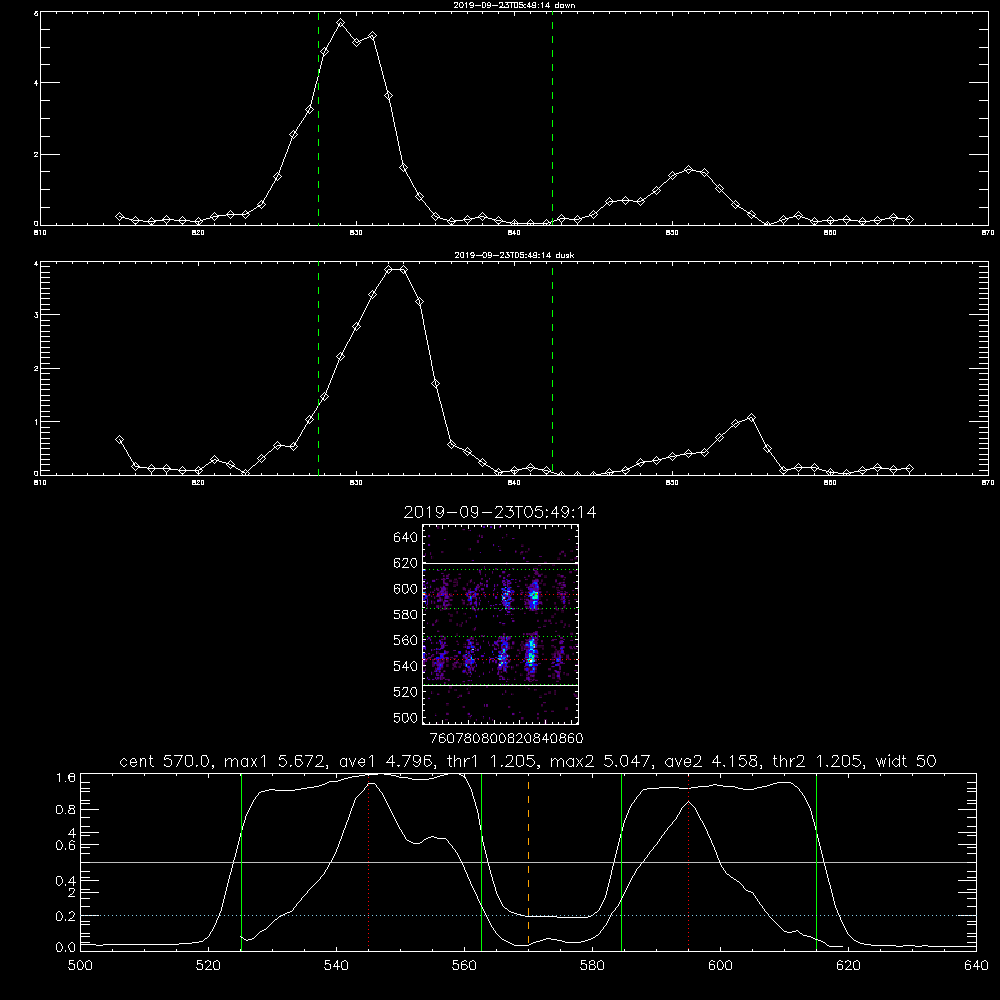Click the rightmost solid green line in the bottom plot

pyautogui.click(x=816, y=861)
